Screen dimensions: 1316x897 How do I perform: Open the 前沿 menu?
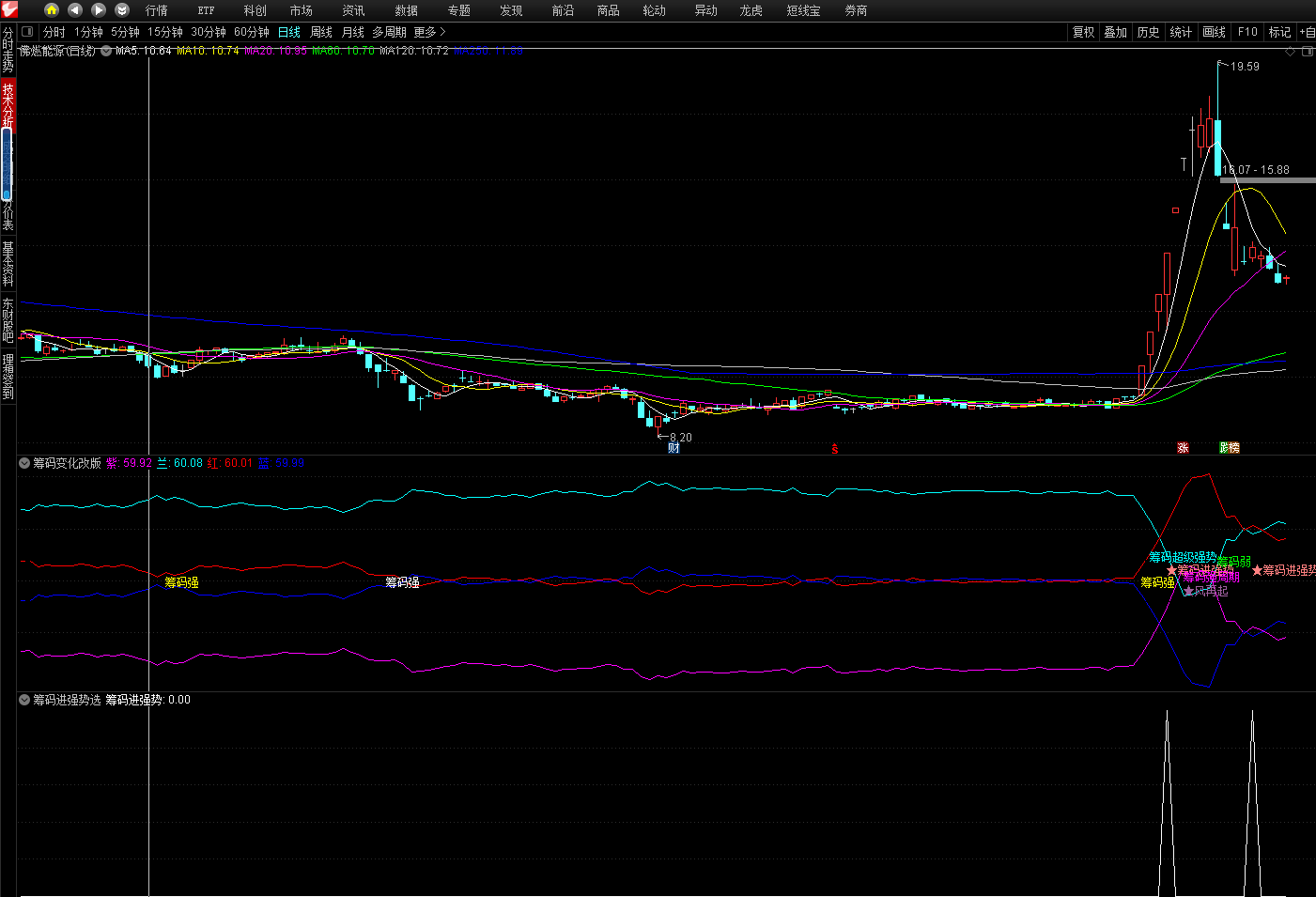pyautogui.click(x=563, y=10)
